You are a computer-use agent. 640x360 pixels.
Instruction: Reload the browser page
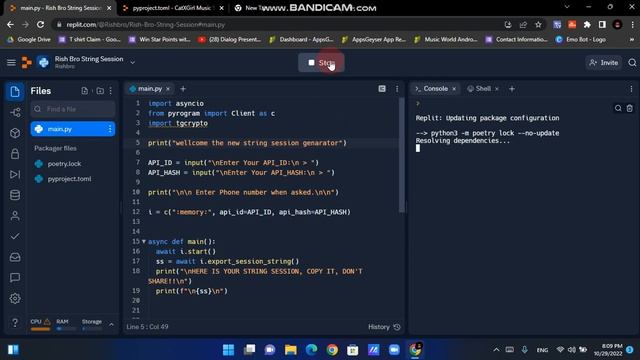[x=40, y=24]
